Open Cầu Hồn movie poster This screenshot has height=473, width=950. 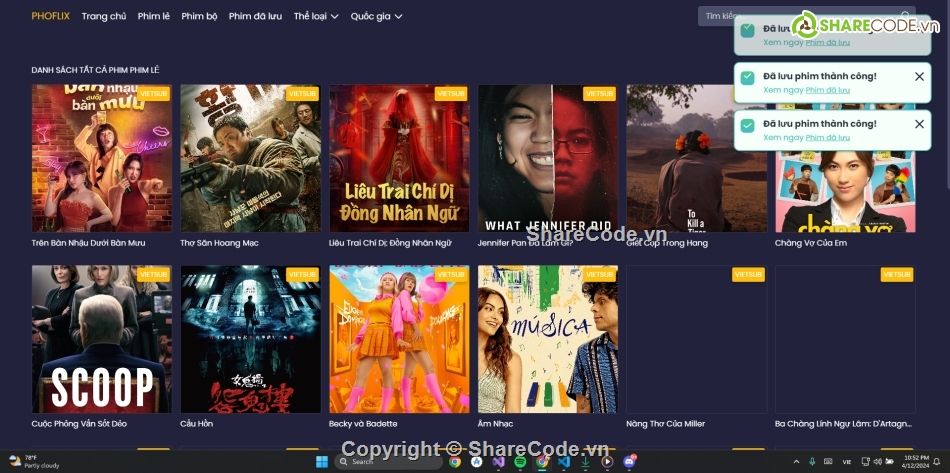tap(250, 339)
